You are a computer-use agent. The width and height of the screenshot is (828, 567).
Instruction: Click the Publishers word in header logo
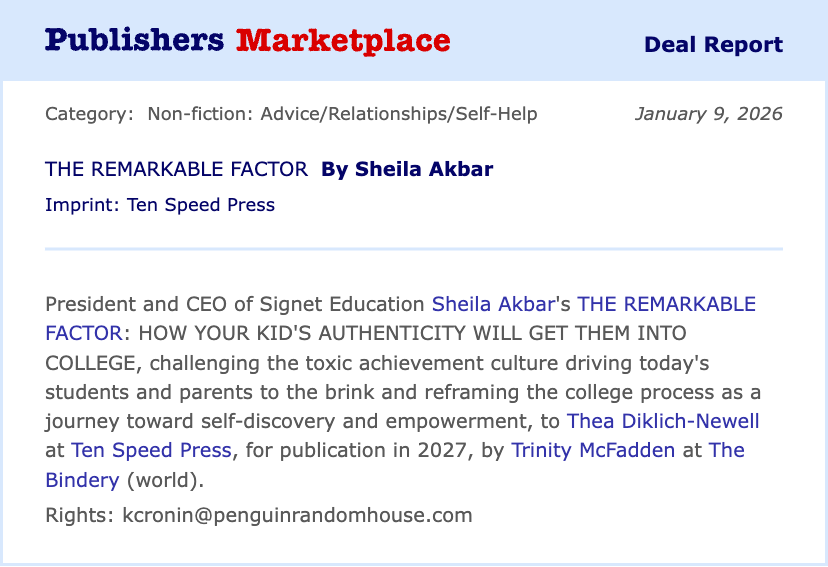click(134, 41)
